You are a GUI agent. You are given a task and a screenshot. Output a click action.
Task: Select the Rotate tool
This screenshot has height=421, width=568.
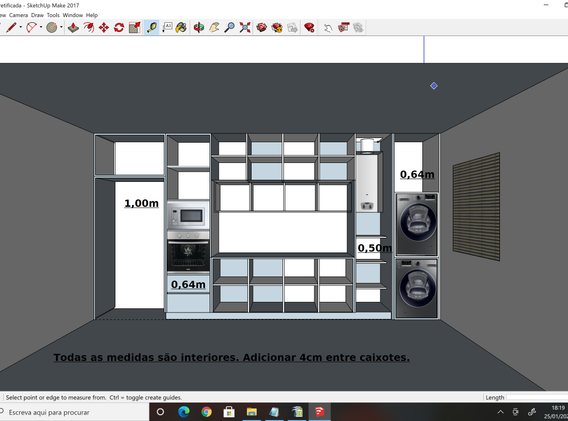coord(119,28)
